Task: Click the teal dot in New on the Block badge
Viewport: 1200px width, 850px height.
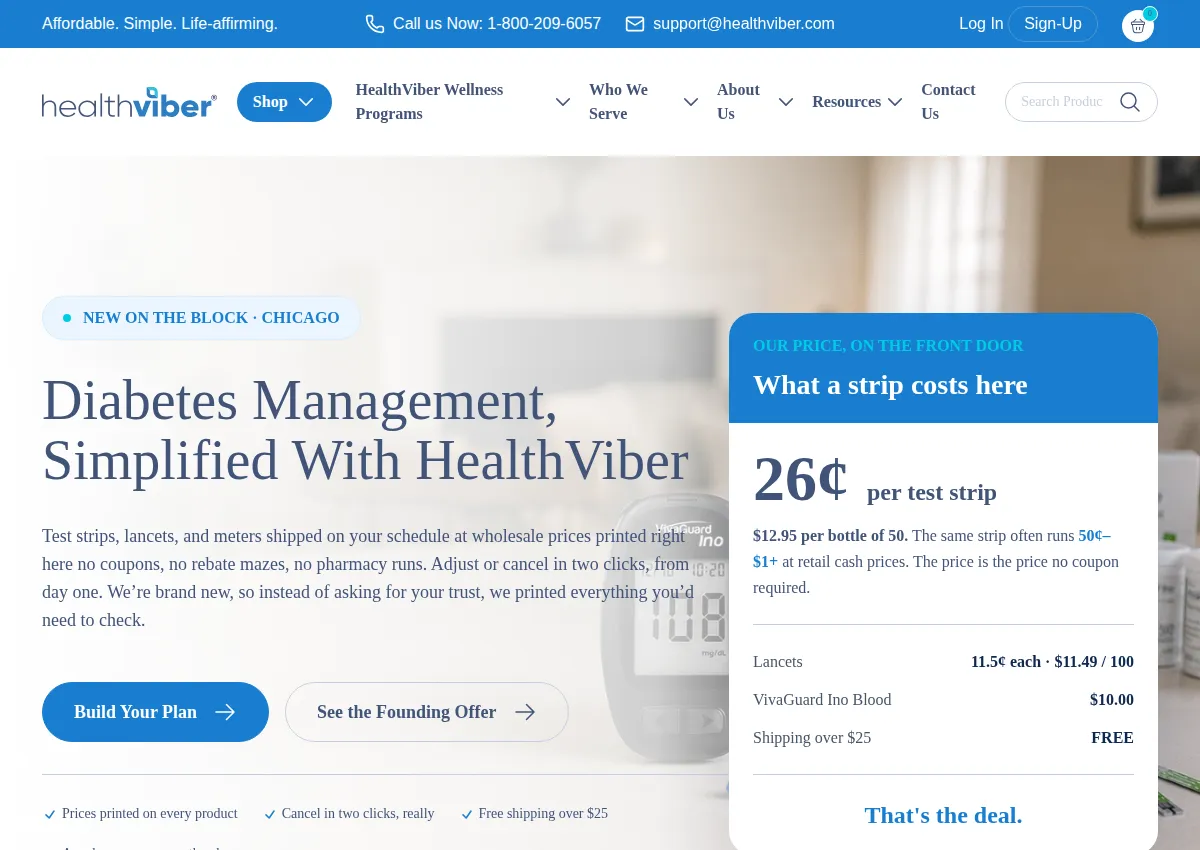Action: [67, 318]
